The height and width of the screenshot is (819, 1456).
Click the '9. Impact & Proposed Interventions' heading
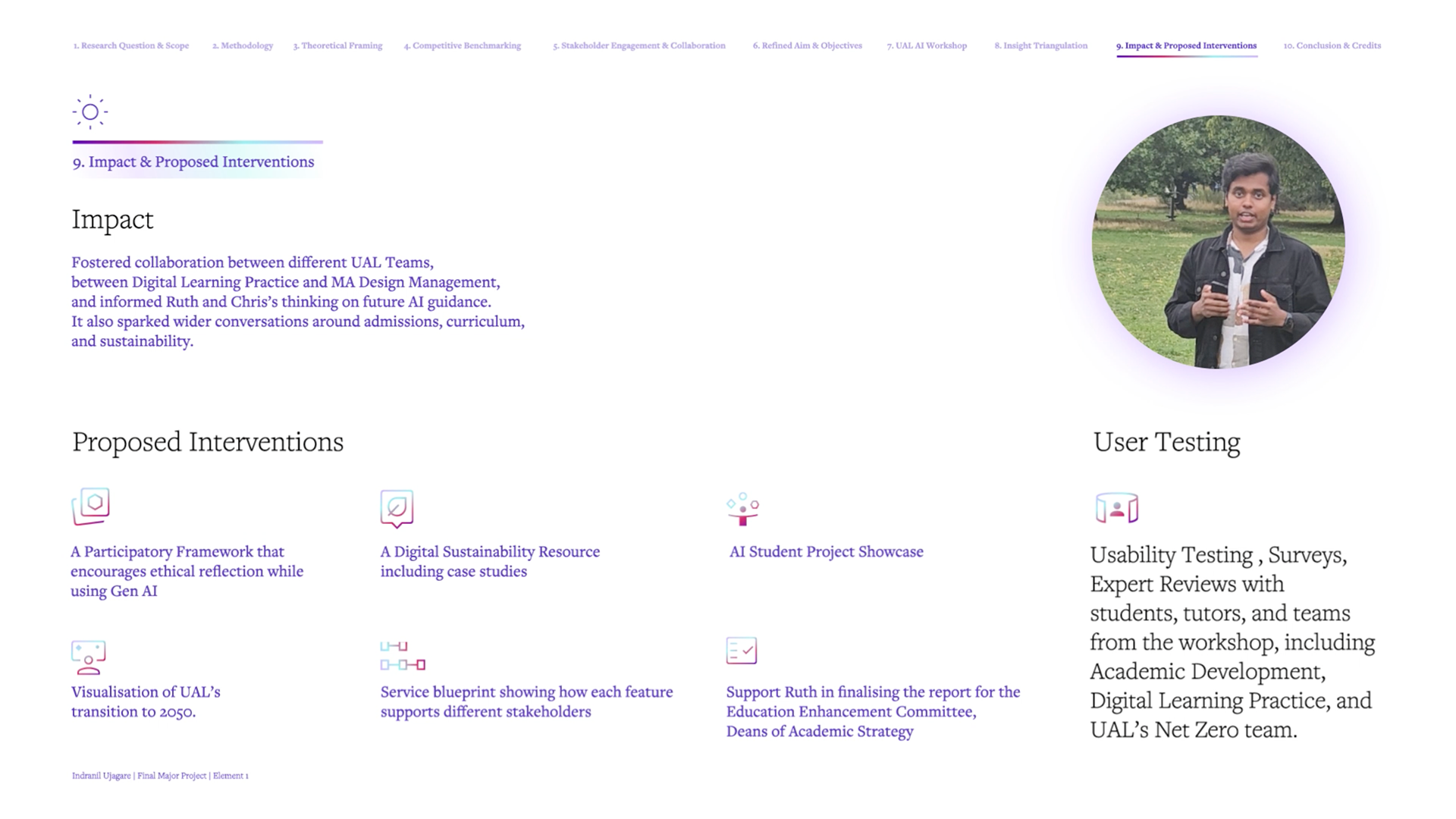pyautogui.click(x=193, y=162)
